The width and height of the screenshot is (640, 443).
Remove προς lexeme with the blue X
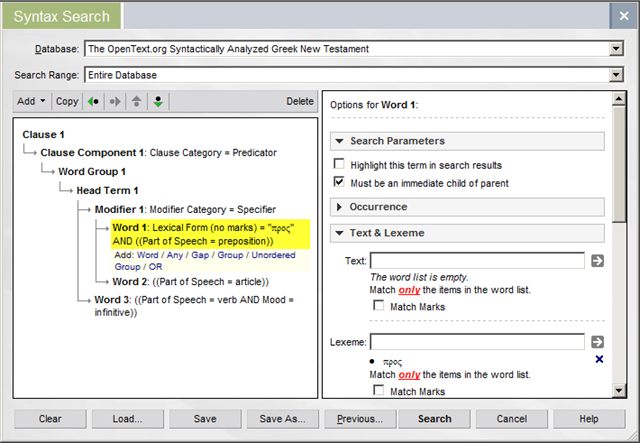click(x=599, y=359)
